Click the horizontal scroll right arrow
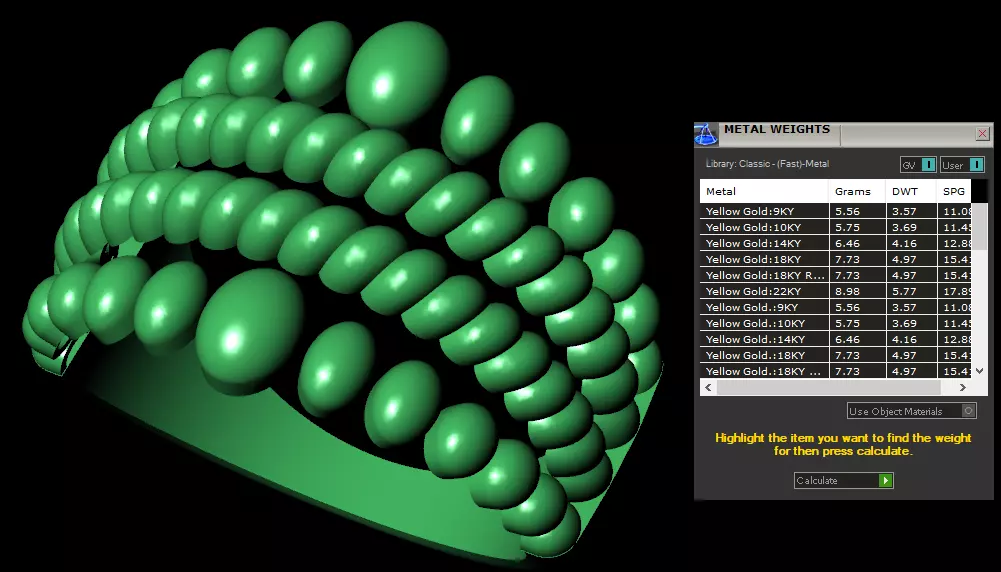 [x=963, y=387]
